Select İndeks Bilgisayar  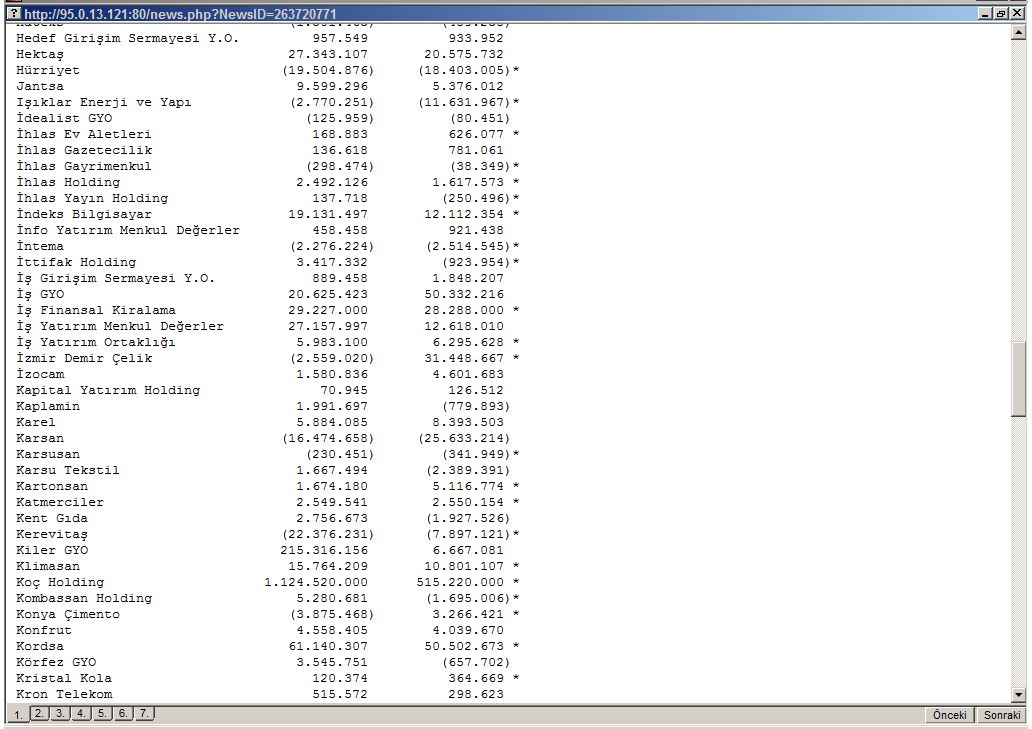point(84,214)
